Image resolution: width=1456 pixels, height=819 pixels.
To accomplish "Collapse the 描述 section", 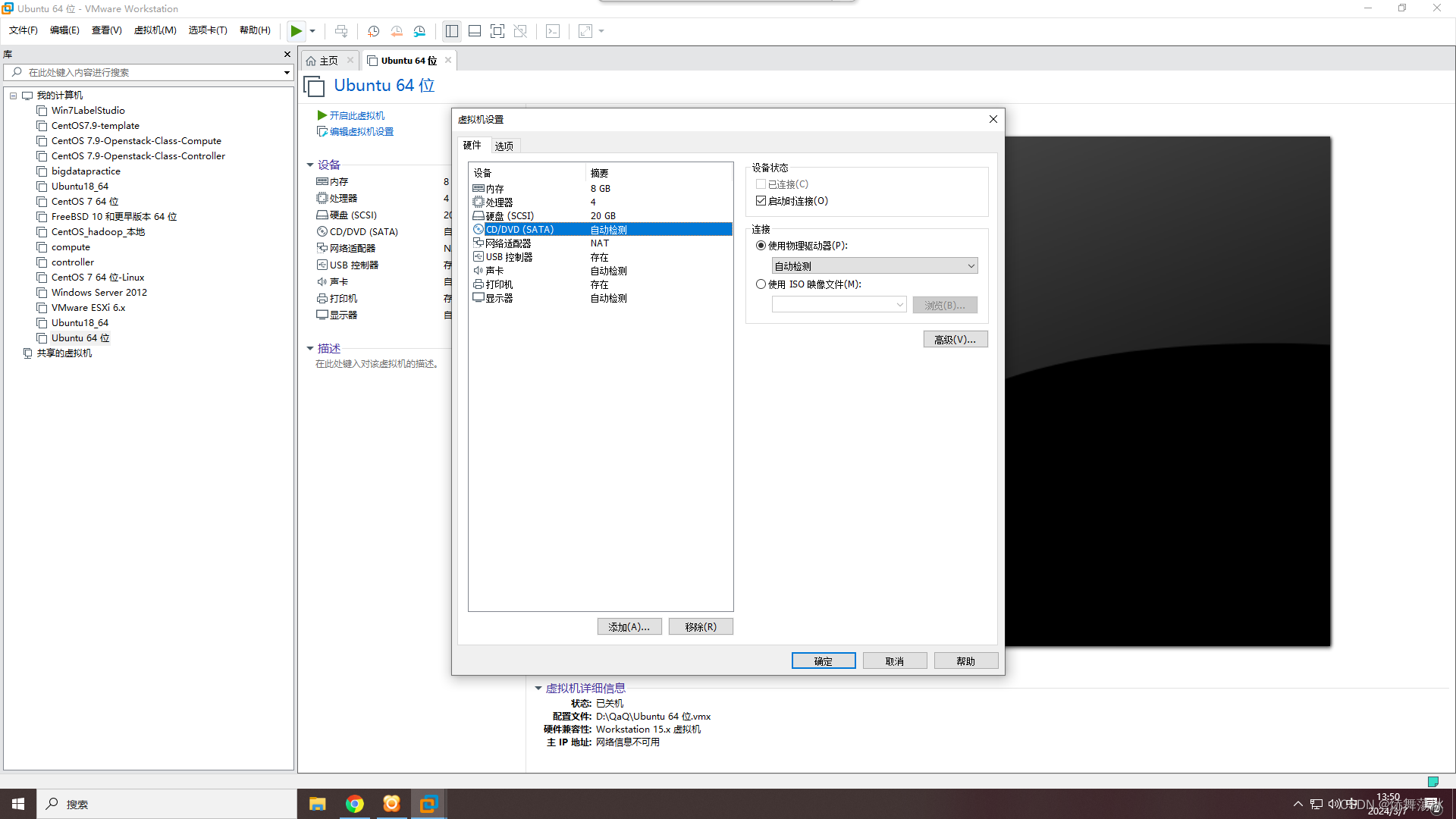I will (310, 348).
